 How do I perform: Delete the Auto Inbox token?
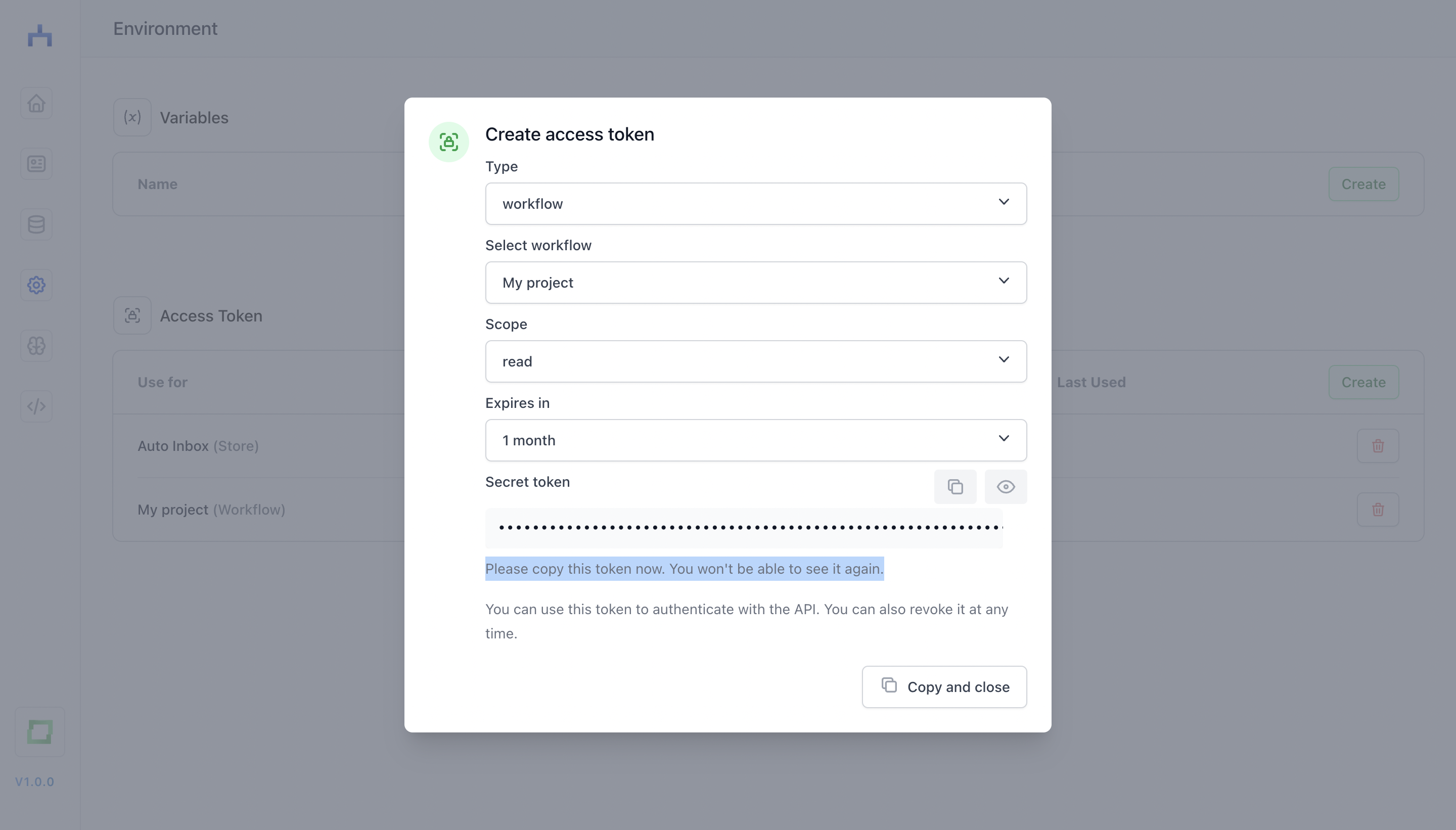coord(1378,446)
